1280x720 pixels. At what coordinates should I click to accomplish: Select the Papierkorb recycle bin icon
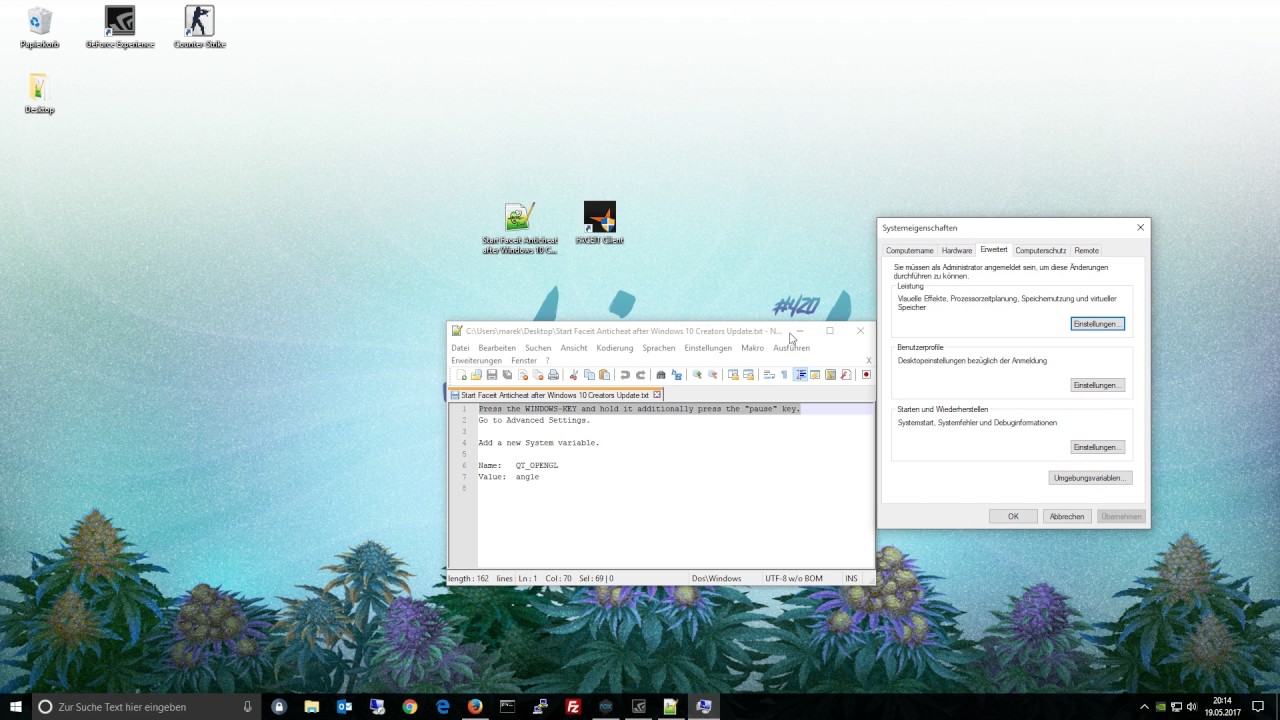(x=40, y=27)
